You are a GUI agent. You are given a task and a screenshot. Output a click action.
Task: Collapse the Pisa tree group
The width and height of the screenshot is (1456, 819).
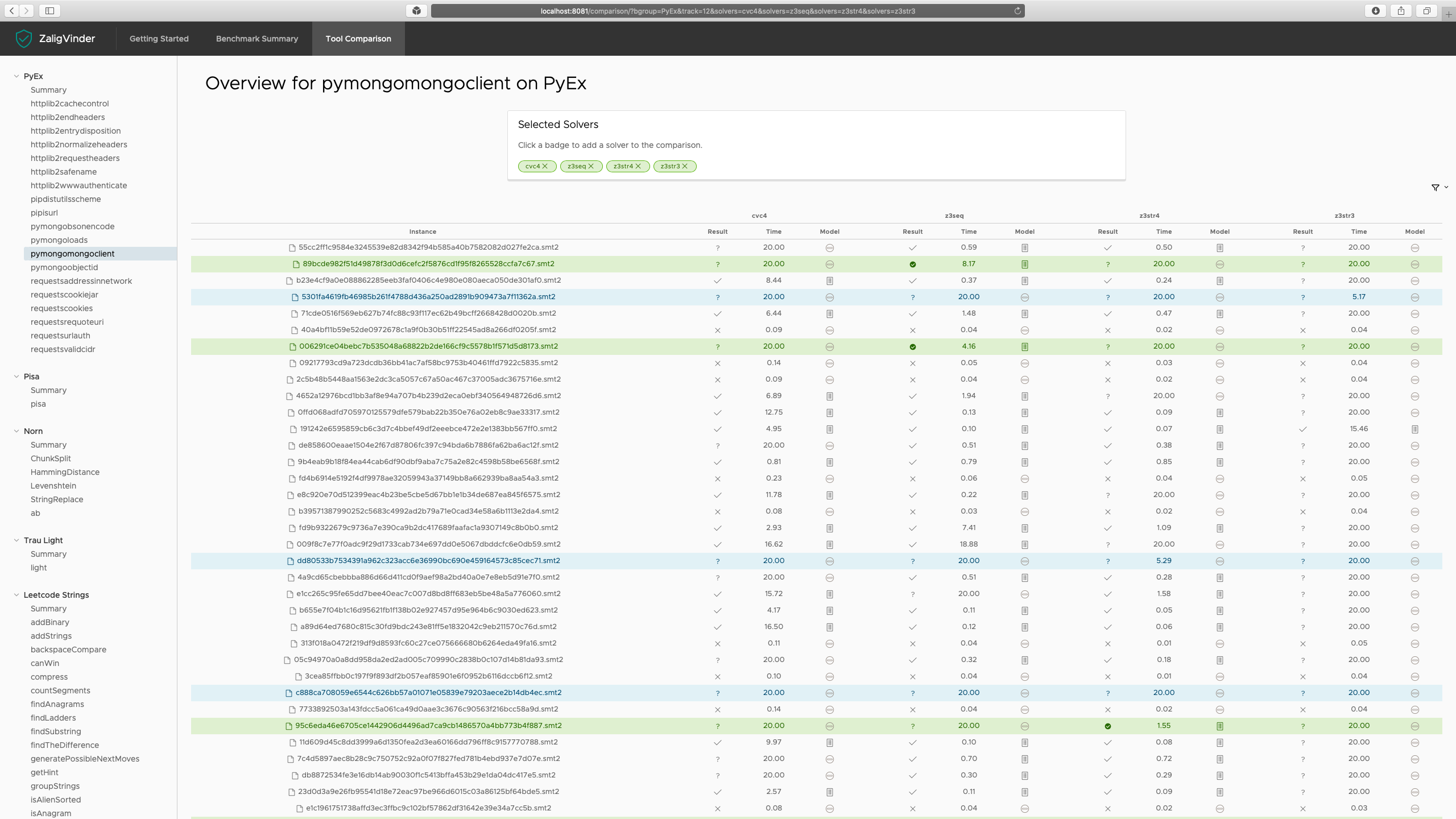pos(16,377)
